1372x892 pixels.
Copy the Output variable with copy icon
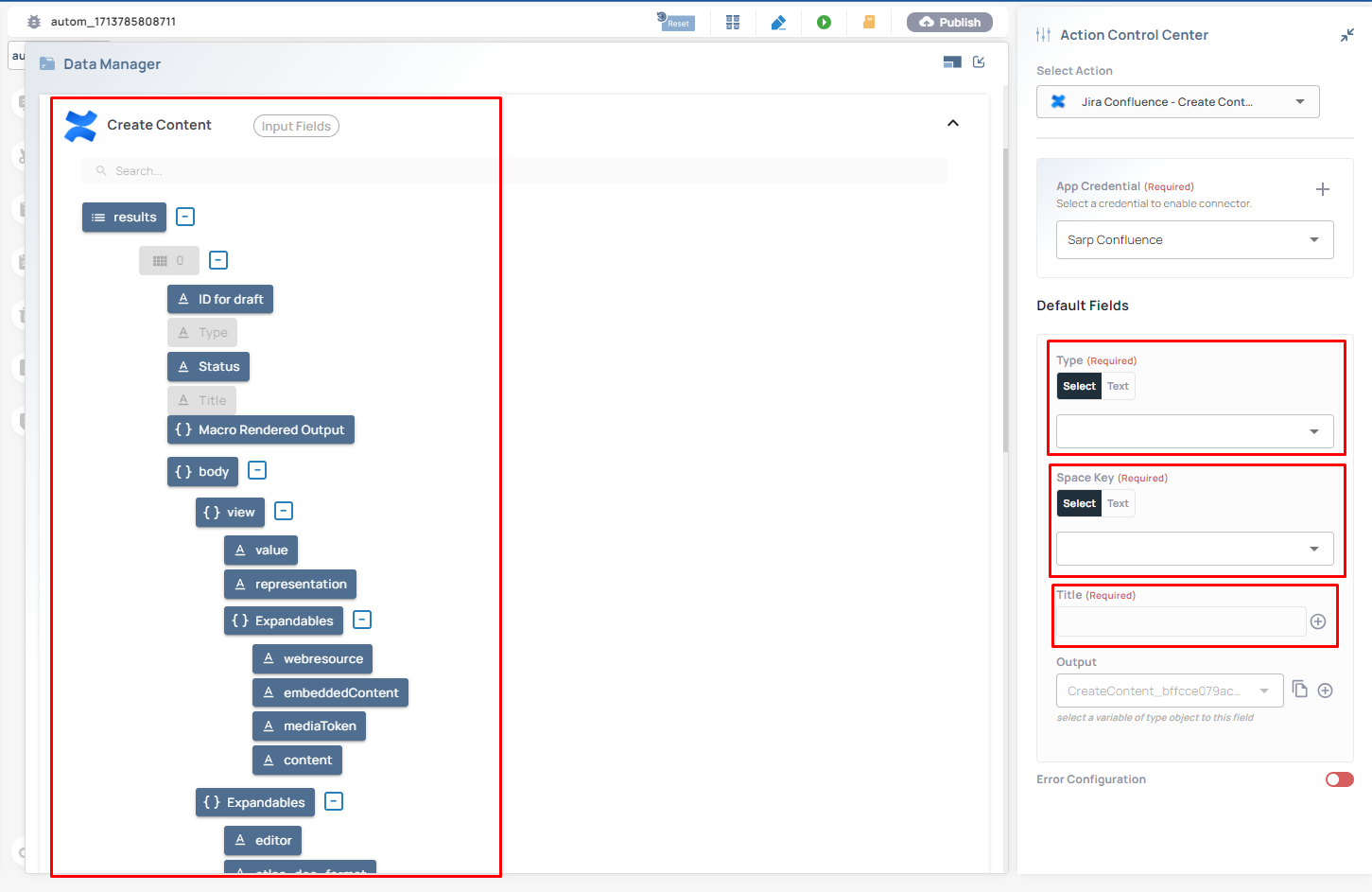pyautogui.click(x=1300, y=690)
